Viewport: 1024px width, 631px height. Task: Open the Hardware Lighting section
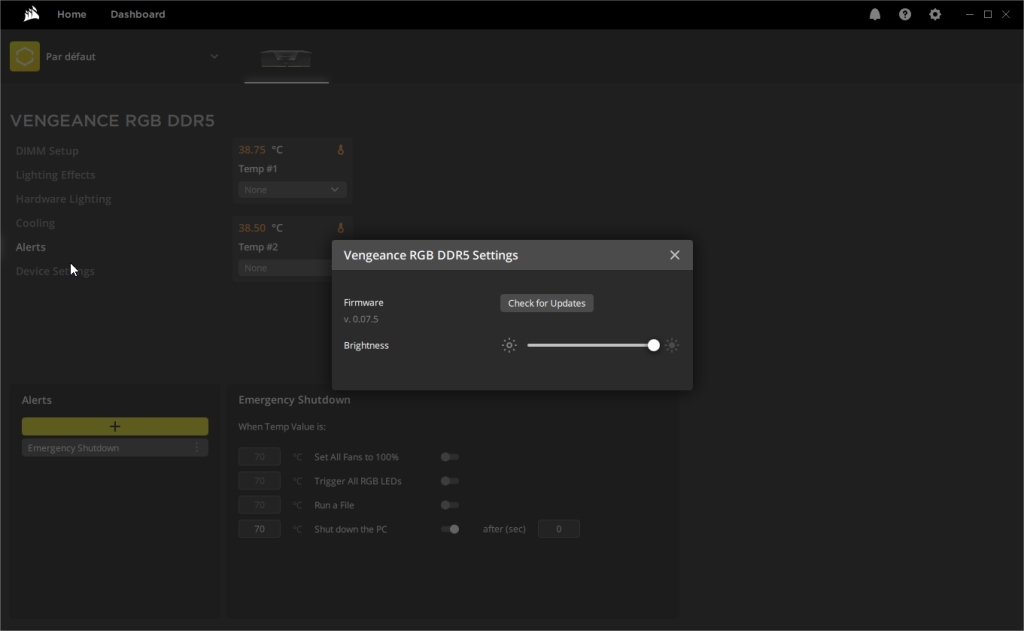63,199
